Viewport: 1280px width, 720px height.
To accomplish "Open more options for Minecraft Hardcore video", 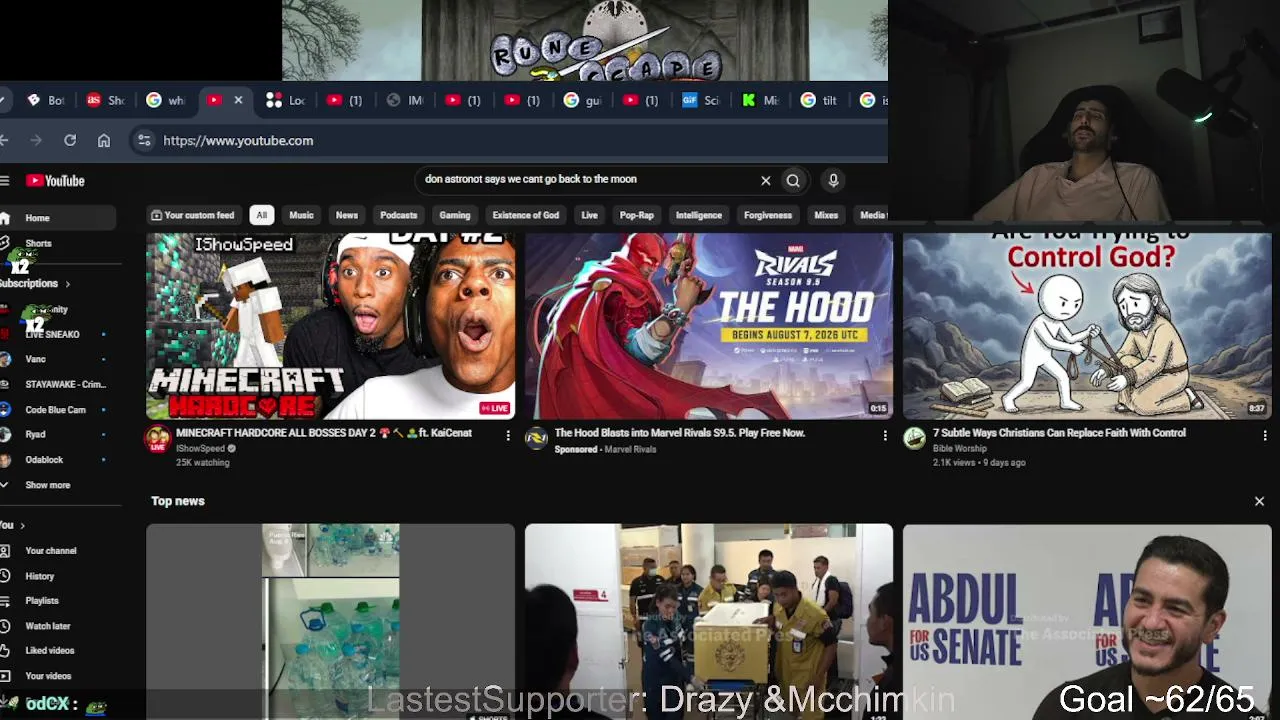I will click(507, 435).
